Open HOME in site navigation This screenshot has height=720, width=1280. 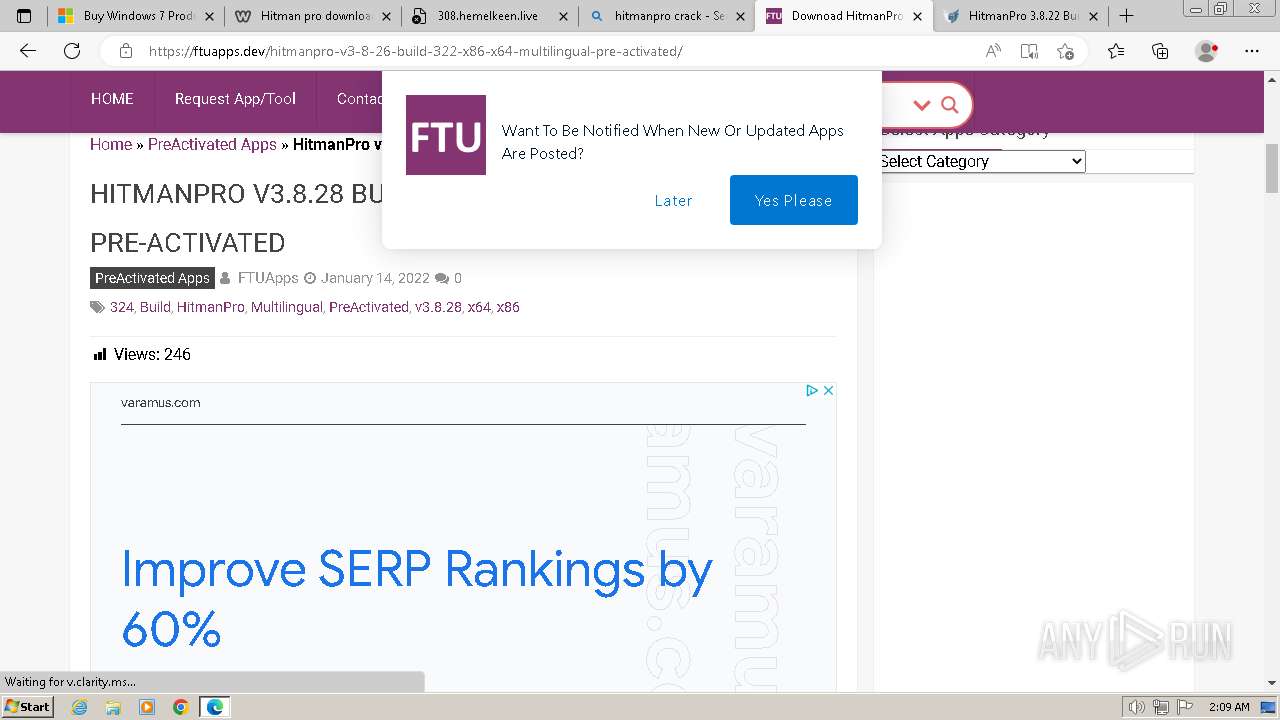(x=112, y=98)
